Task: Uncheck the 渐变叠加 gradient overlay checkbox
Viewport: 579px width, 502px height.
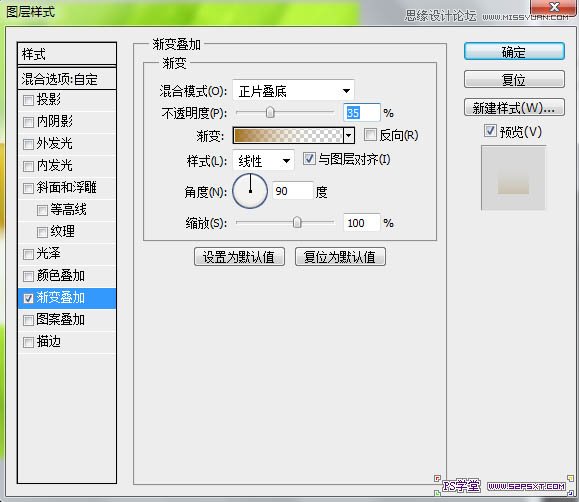Action: (28, 298)
